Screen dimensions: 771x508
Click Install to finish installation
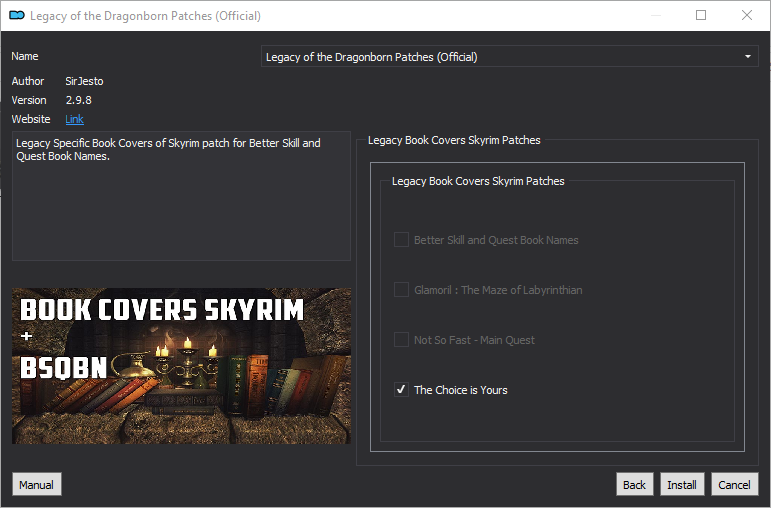[x=682, y=485]
